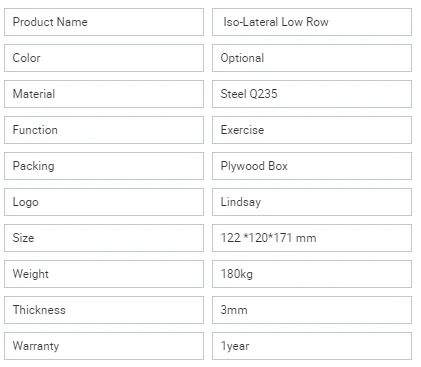This screenshot has height=367, width=421.
Task: Click the Function label cell
Action: [x=104, y=130]
